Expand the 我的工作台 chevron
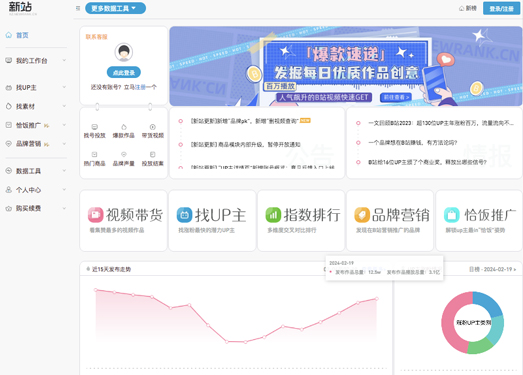Image resolution: width=523 pixels, height=375 pixels. (64, 60)
